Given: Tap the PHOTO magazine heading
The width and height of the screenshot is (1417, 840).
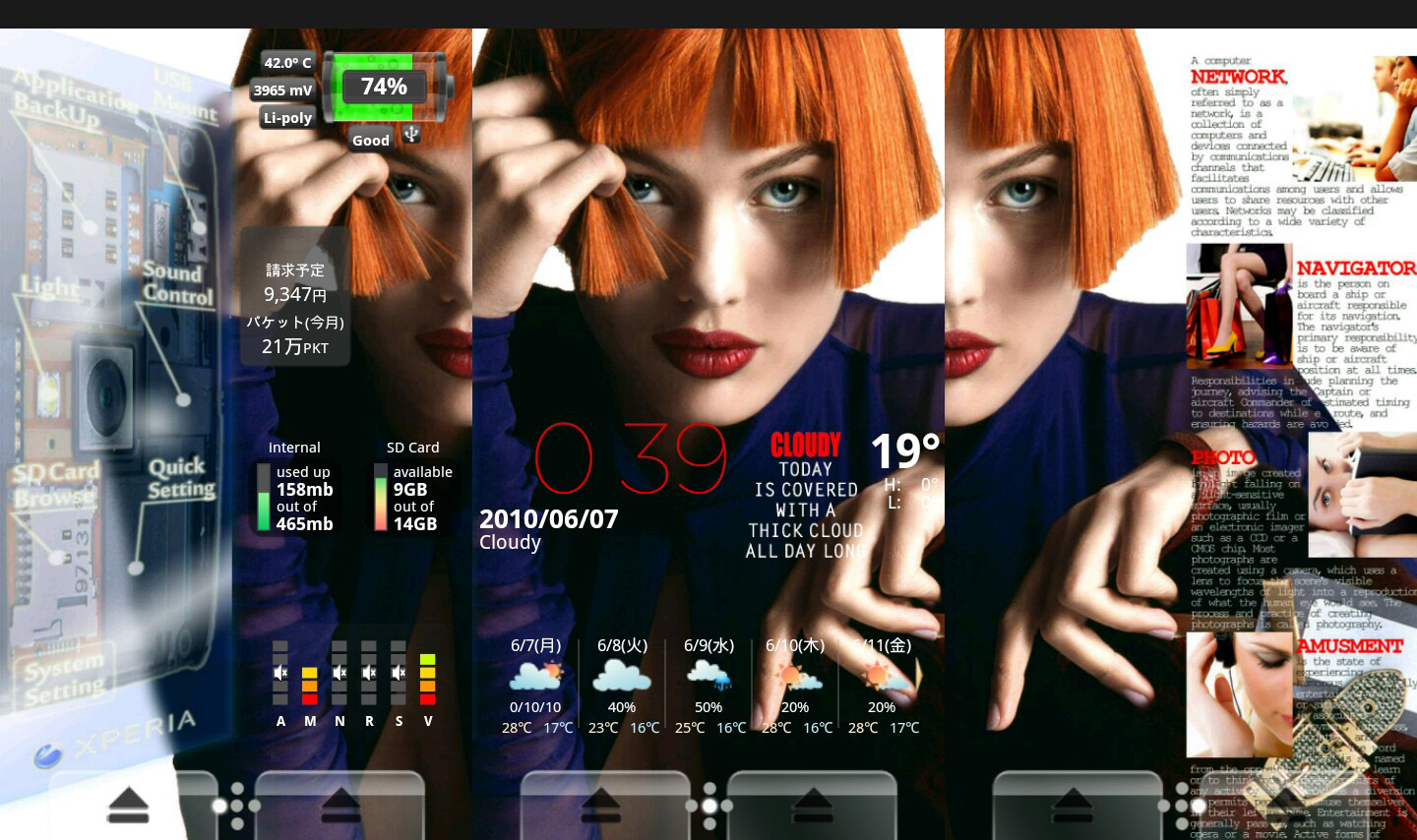Looking at the screenshot, I should pos(1223,457).
